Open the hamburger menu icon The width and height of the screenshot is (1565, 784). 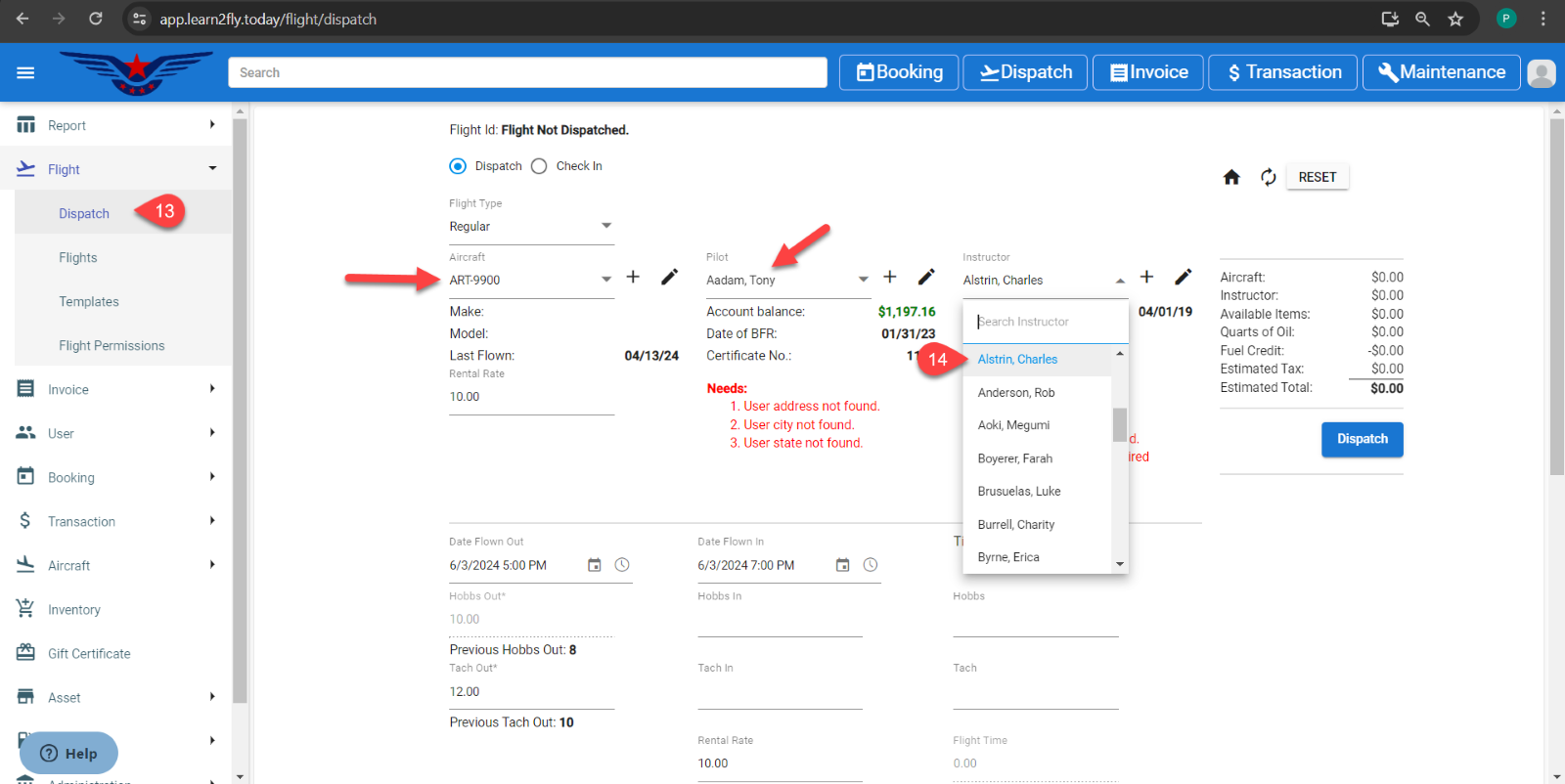pos(25,72)
